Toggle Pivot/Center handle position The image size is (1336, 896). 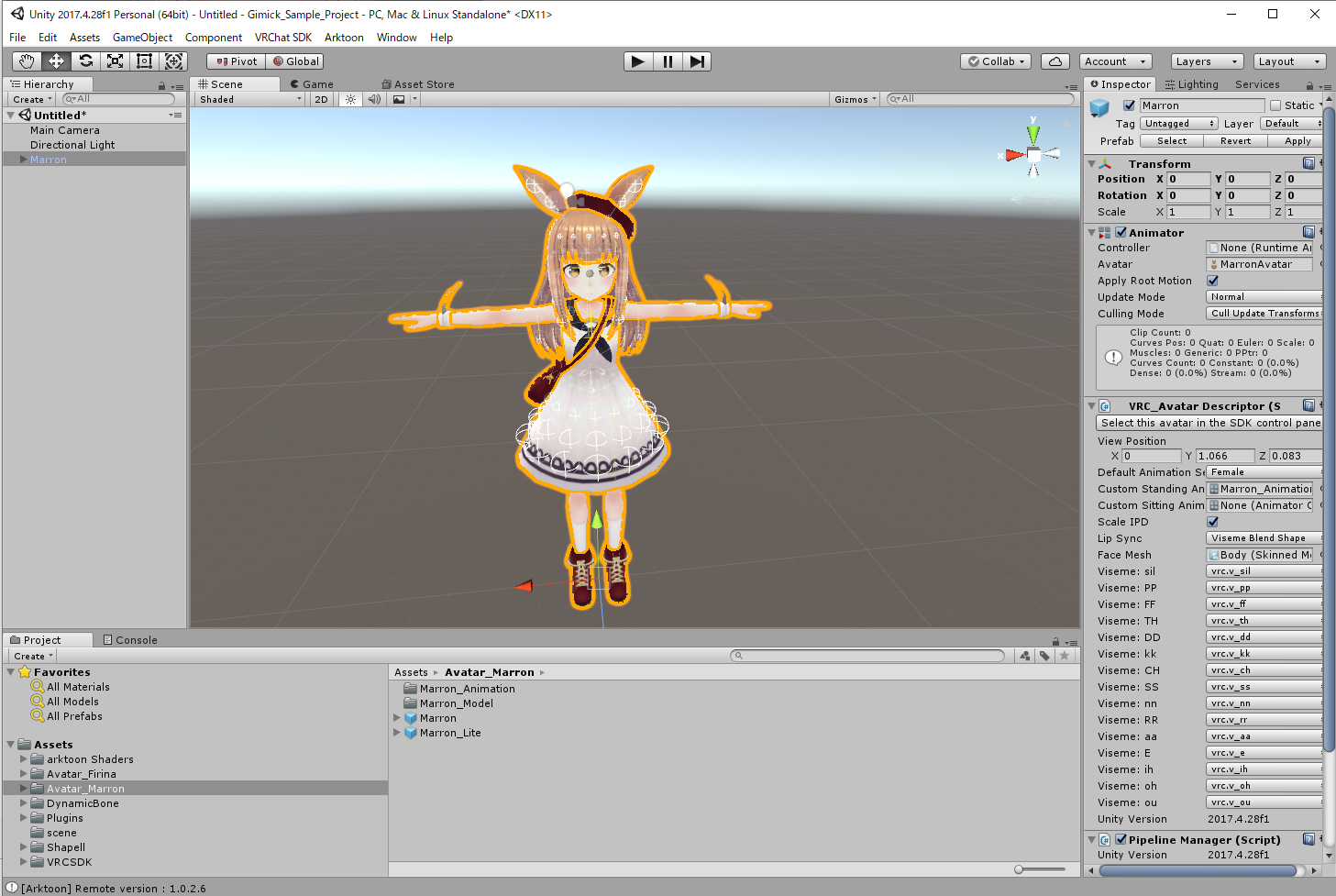pyautogui.click(x=237, y=61)
